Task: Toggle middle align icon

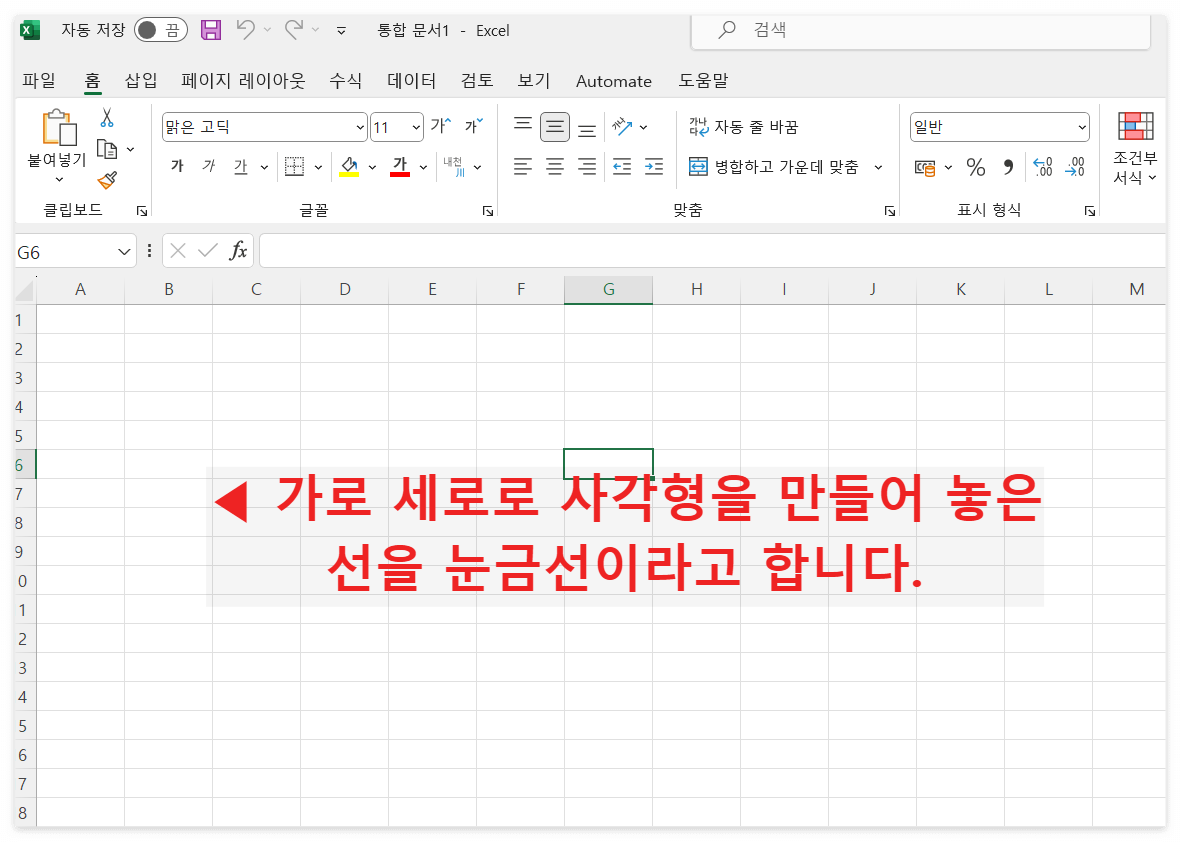Action: pyautogui.click(x=554, y=127)
